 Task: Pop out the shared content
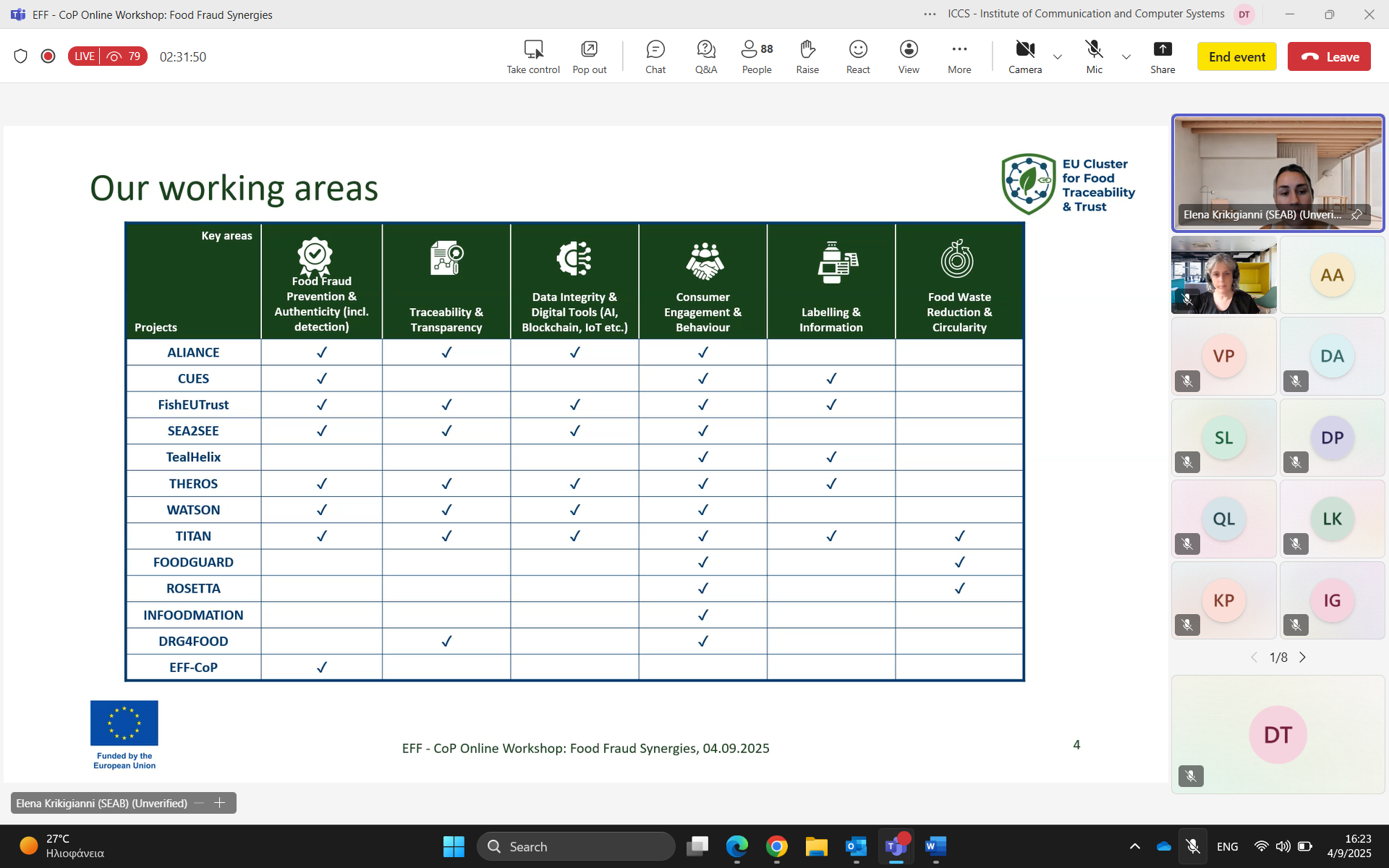(590, 57)
